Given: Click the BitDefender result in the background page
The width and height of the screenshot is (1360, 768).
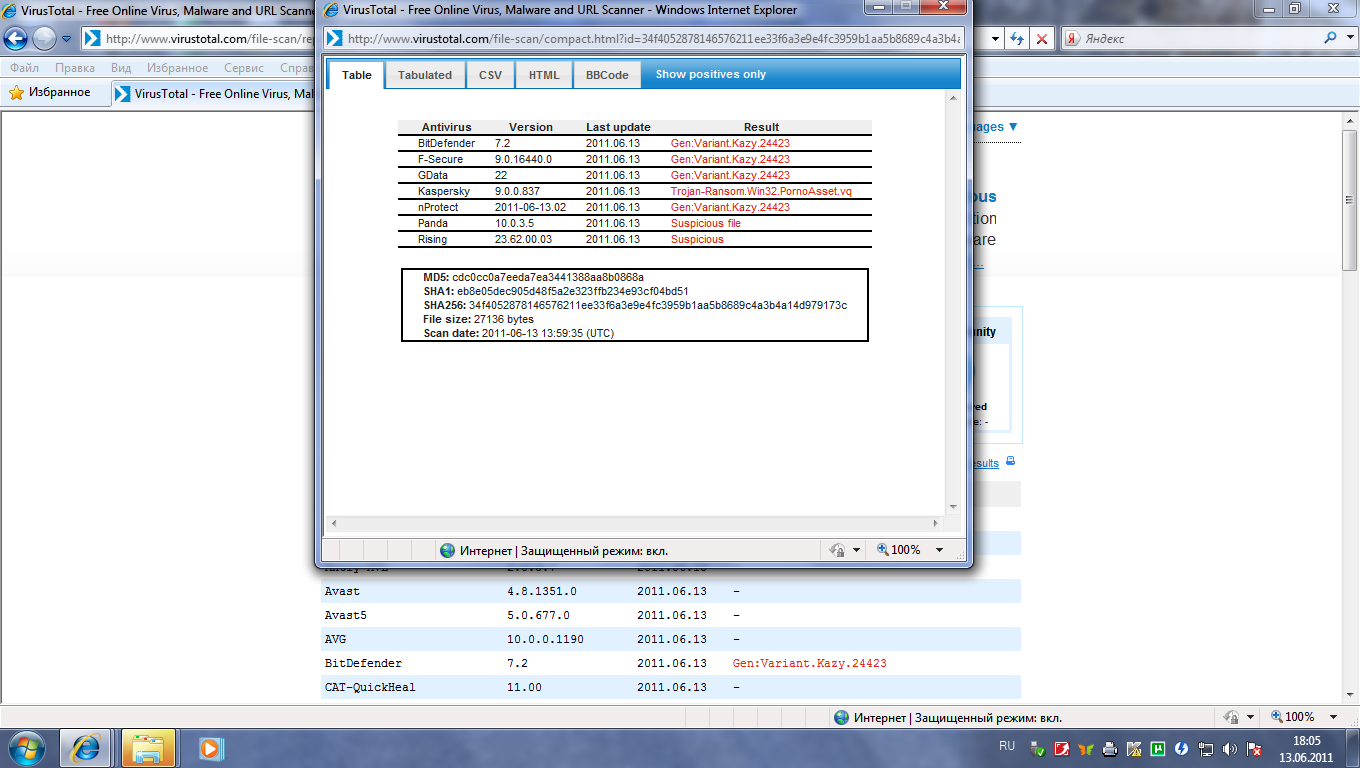Looking at the screenshot, I should pyautogui.click(x=810, y=663).
